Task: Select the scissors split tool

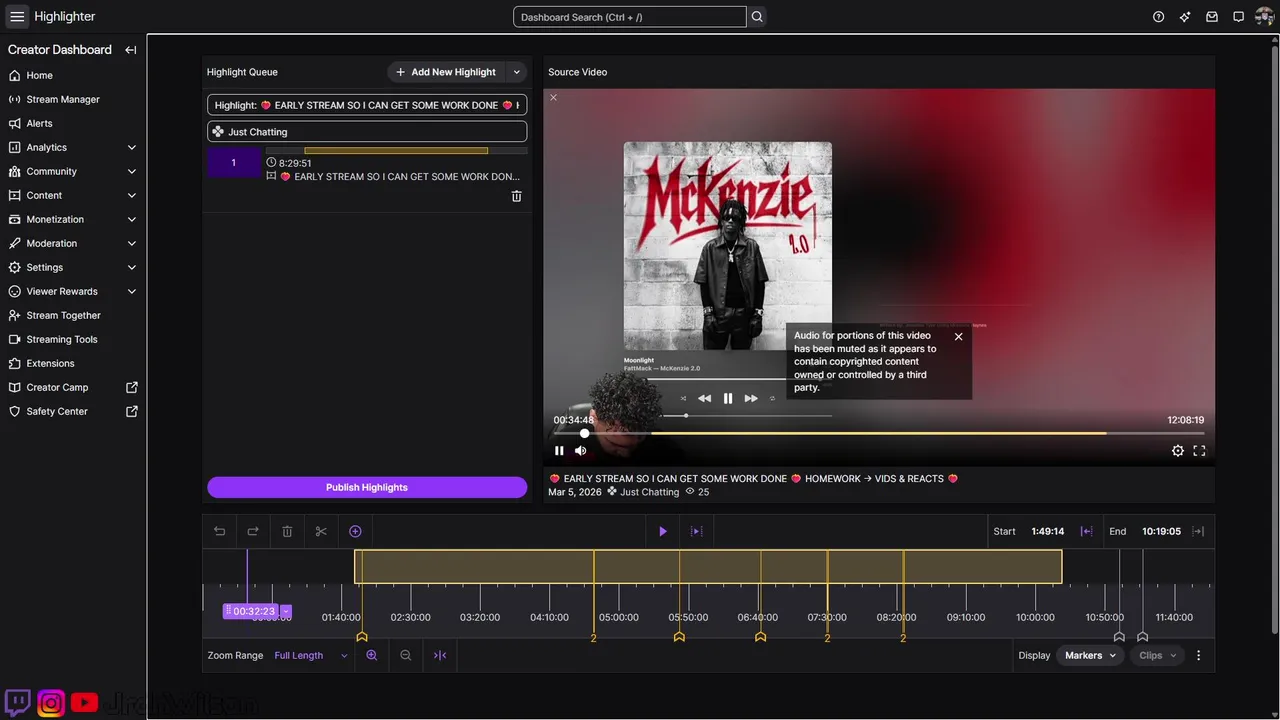Action: (321, 532)
